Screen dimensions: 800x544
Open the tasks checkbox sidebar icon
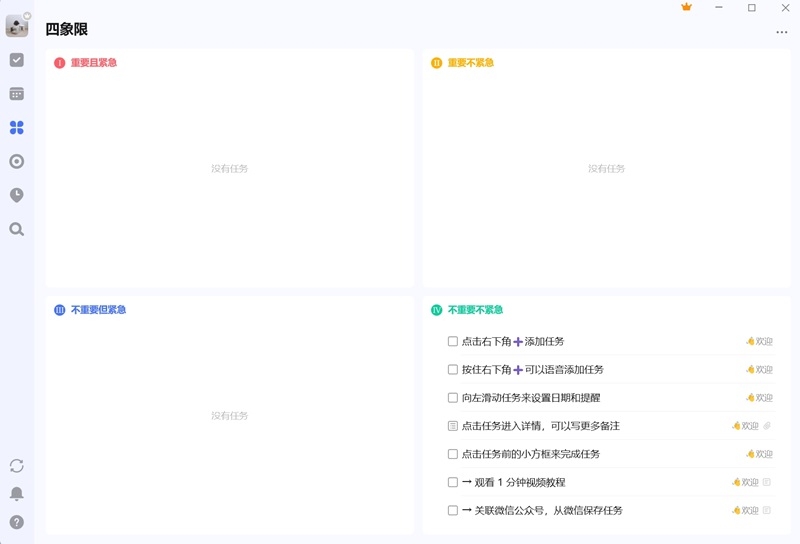point(17,60)
